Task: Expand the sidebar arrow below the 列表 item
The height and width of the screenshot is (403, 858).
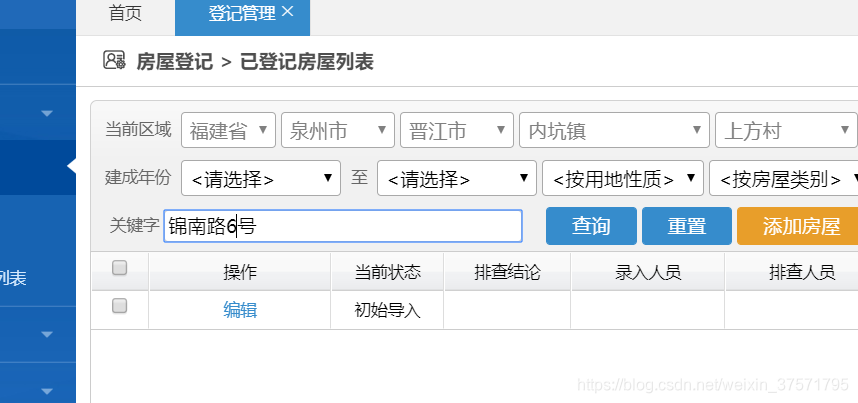Action: (x=47, y=335)
